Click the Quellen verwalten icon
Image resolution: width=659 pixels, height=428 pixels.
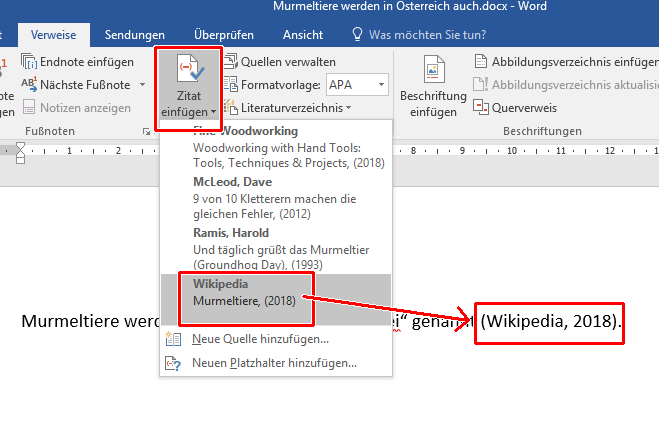click(x=231, y=61)
